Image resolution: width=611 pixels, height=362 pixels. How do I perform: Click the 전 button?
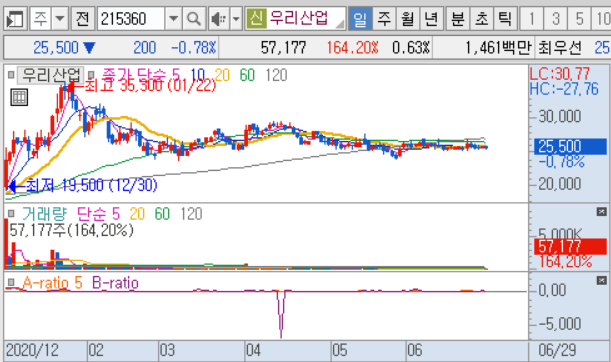pos(83,18)
